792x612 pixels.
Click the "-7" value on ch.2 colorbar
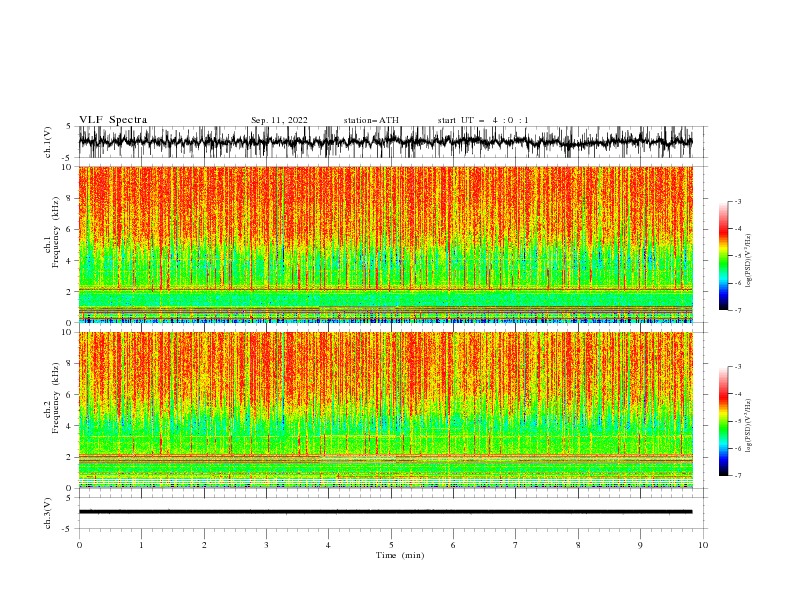point(738,476)
